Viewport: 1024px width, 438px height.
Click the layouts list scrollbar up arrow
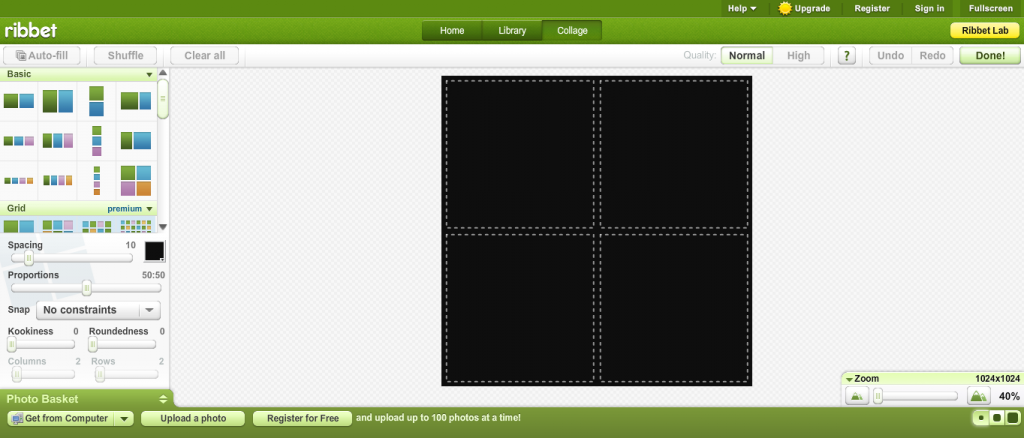click(x=163, y=72)
